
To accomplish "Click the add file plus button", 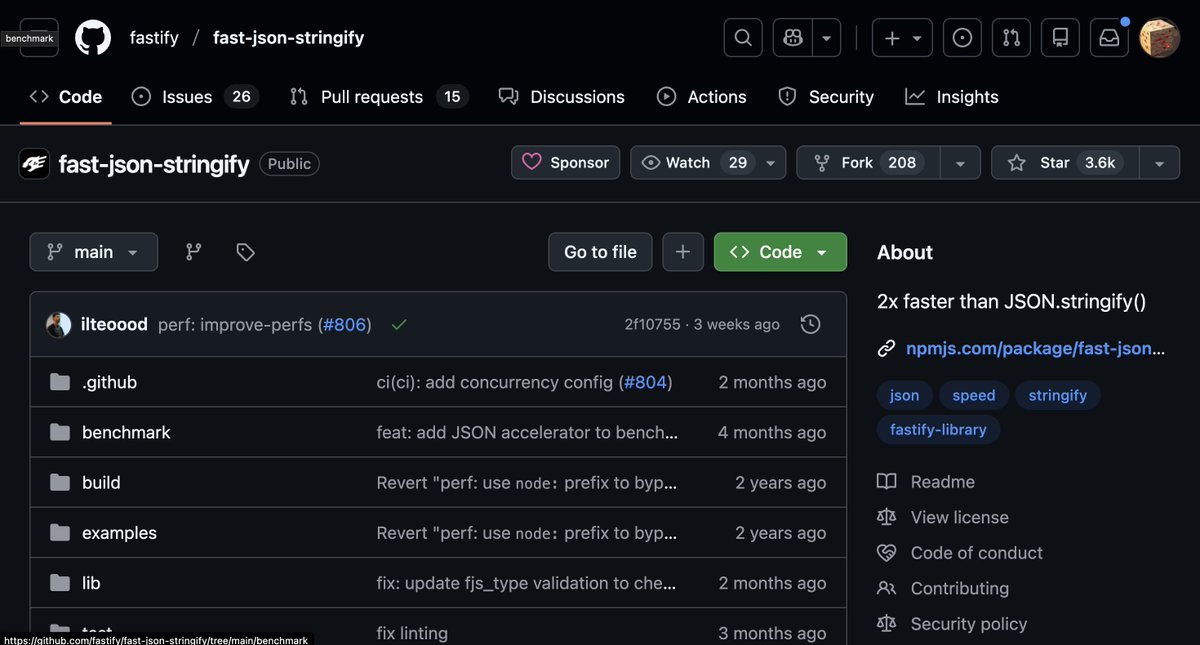I will click(x=683, y=252).
